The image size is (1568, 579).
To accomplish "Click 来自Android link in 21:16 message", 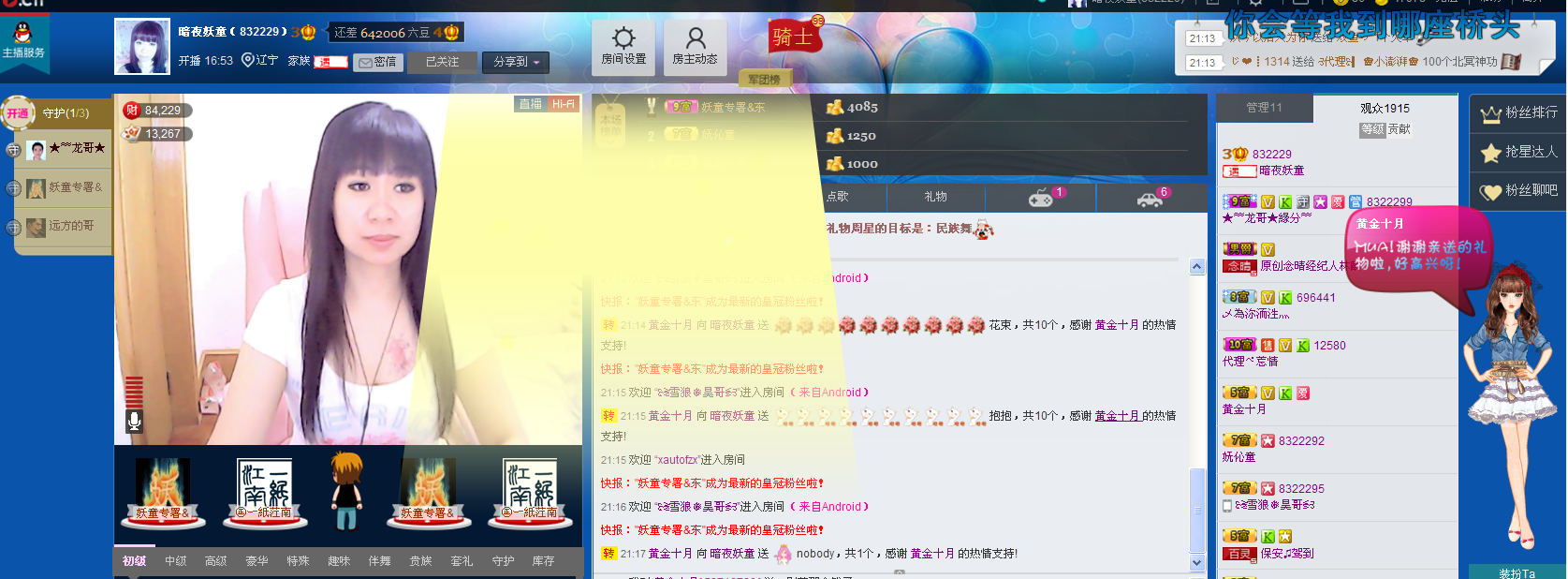I will tap(829, 507).
